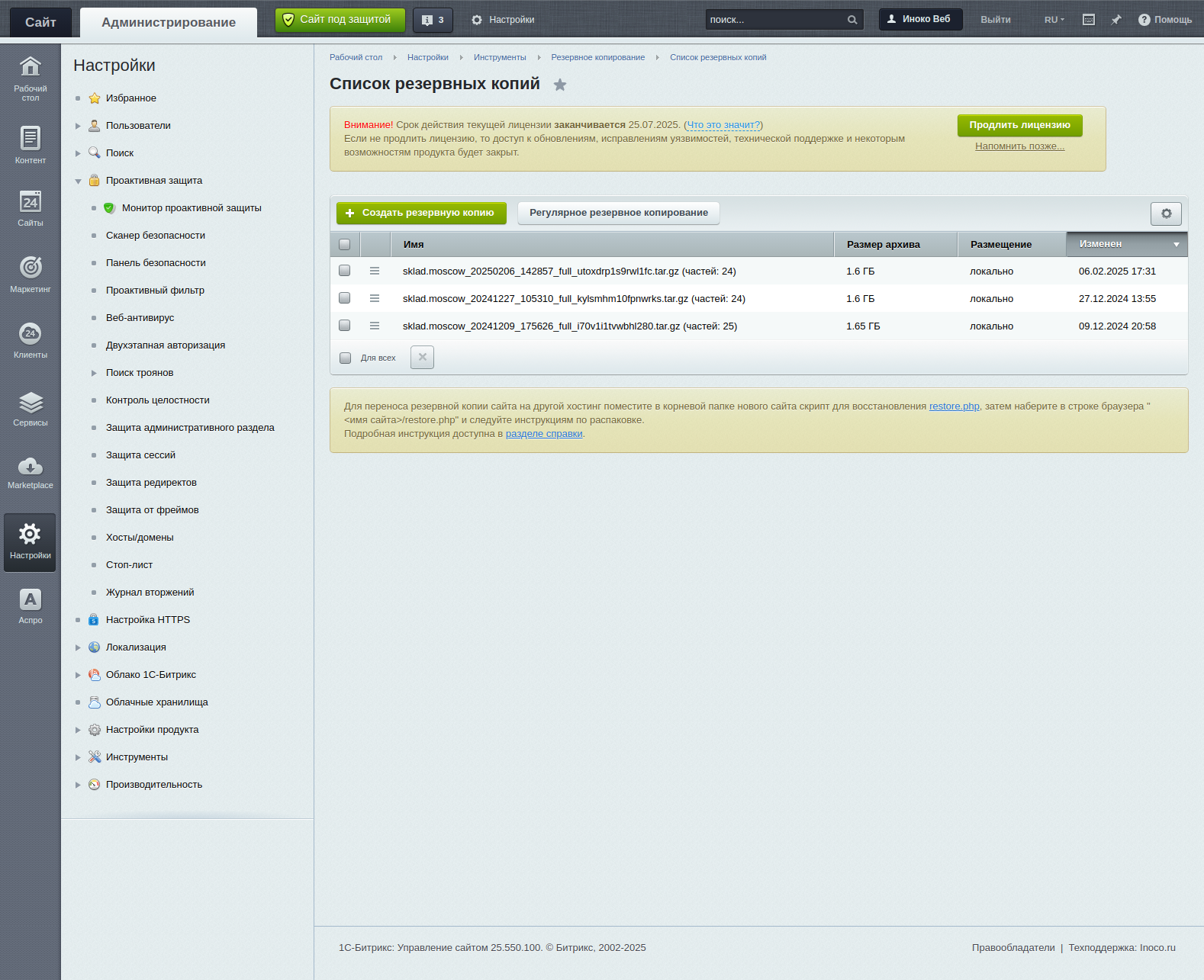
Task: Expand the Инструменты tree section
Action: [78, 757]
